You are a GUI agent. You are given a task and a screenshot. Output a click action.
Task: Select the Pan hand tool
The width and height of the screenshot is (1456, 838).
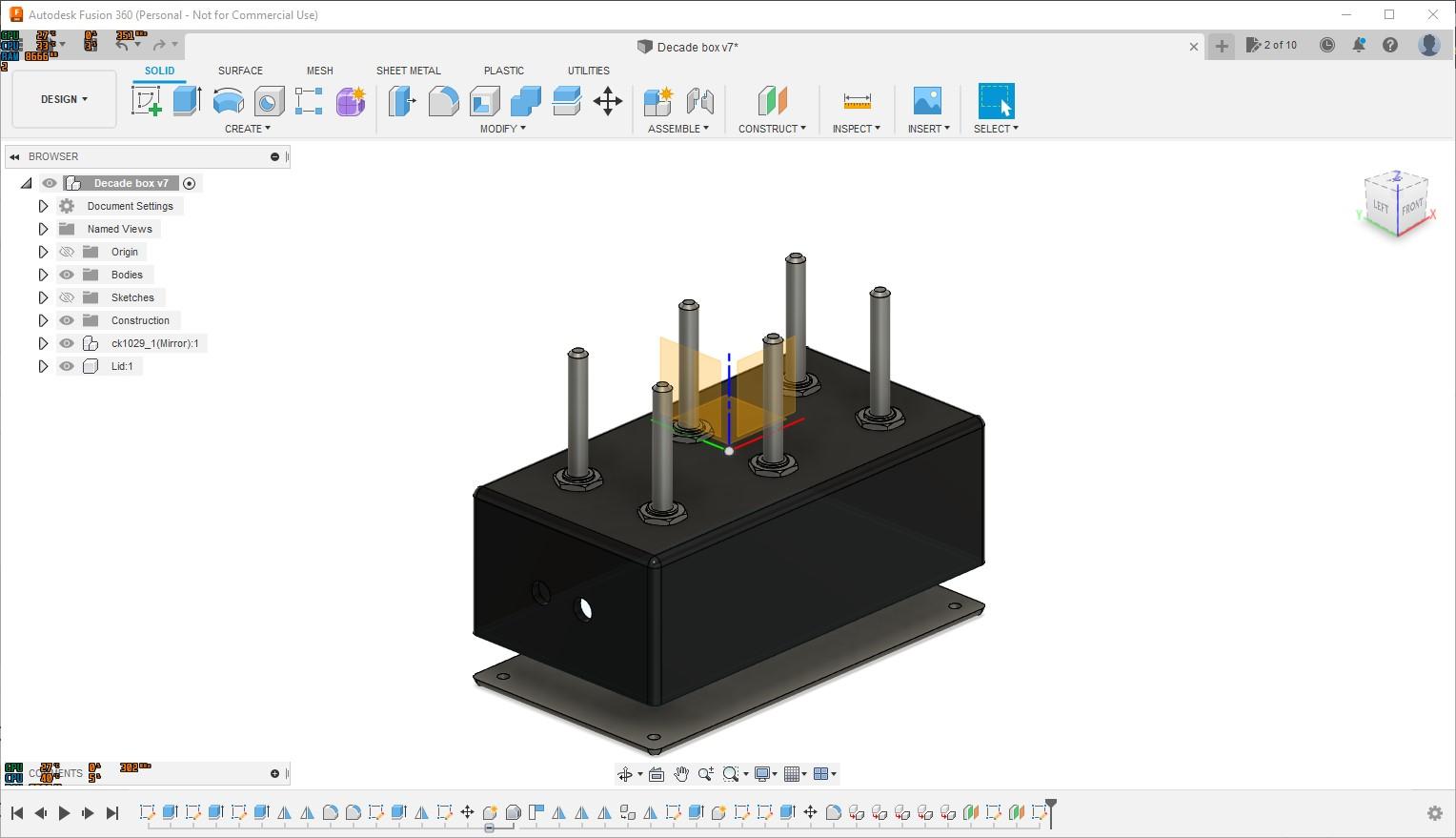[x=681, y=774]
